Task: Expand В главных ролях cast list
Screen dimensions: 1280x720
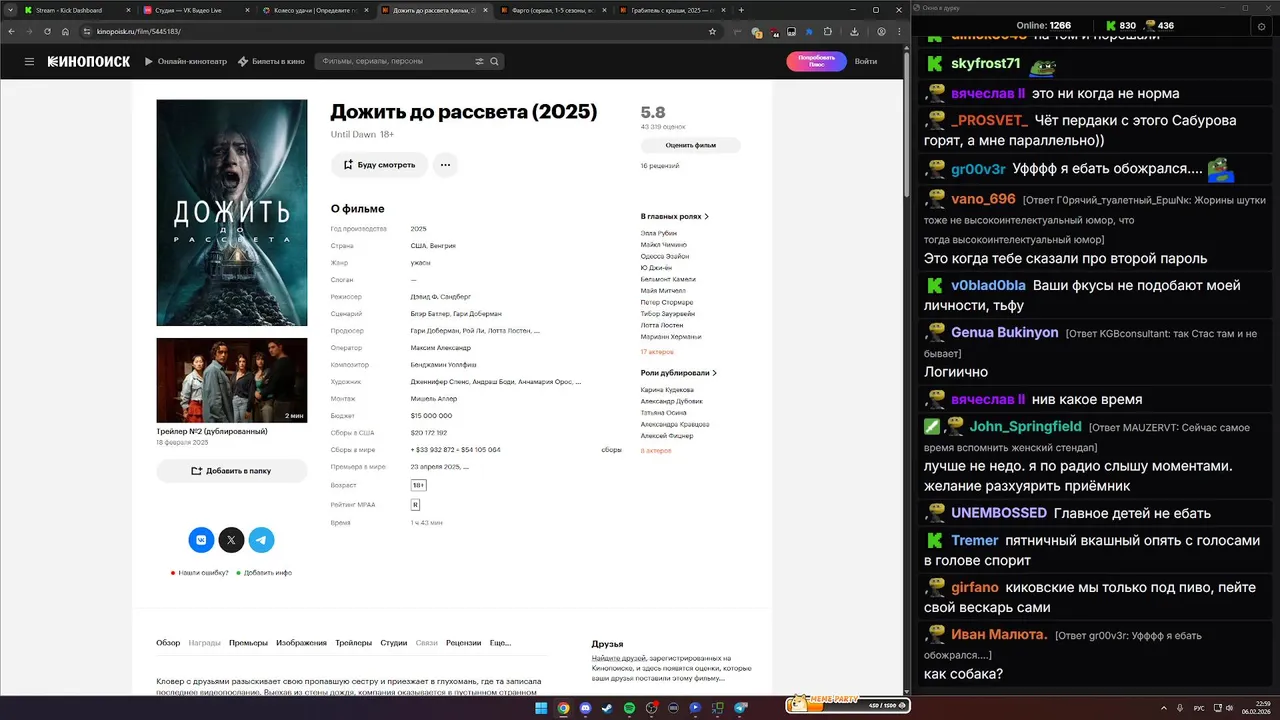Action: pos(674,216)
